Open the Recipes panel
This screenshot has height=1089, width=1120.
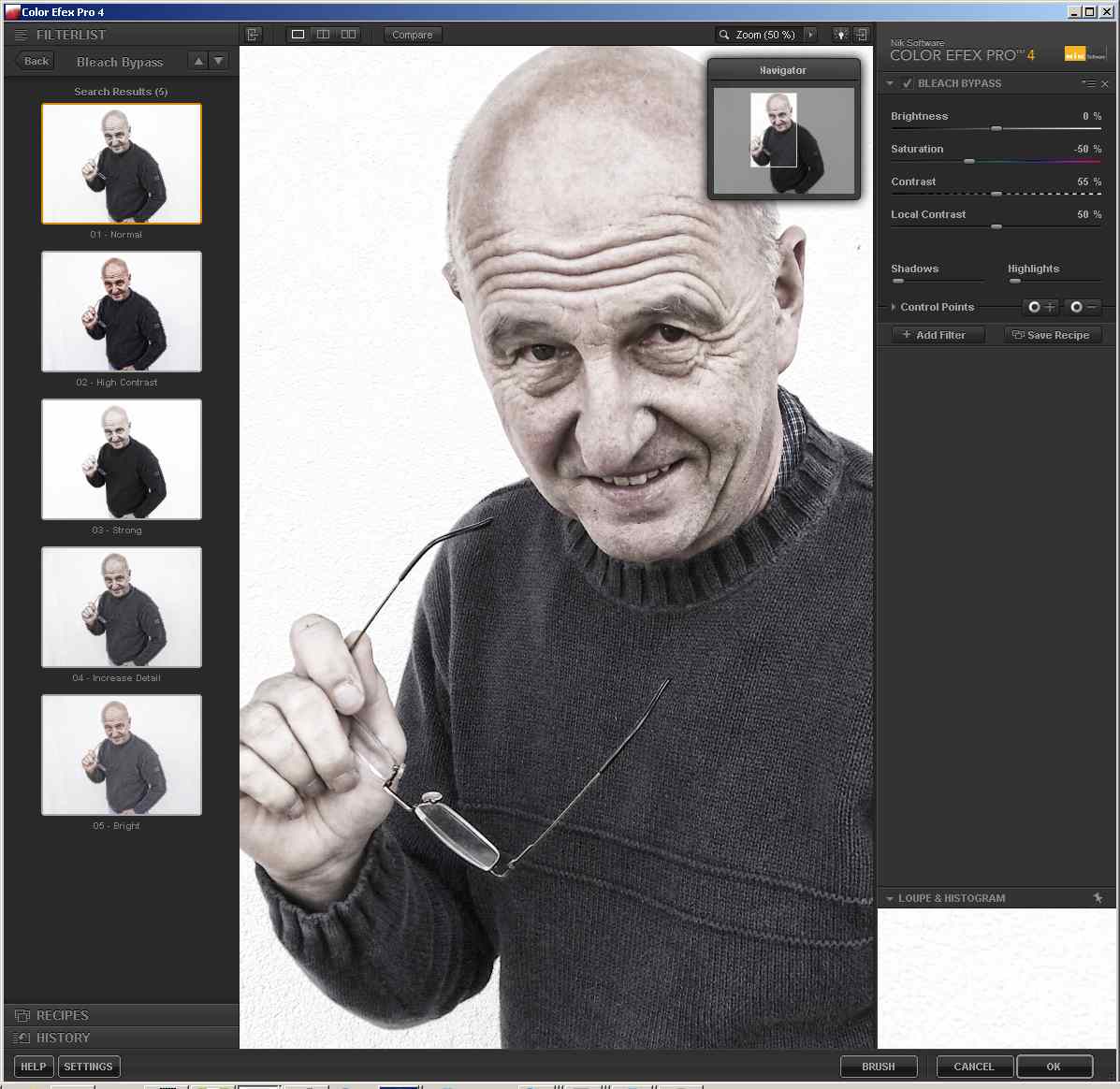(x=63, y=1015)
